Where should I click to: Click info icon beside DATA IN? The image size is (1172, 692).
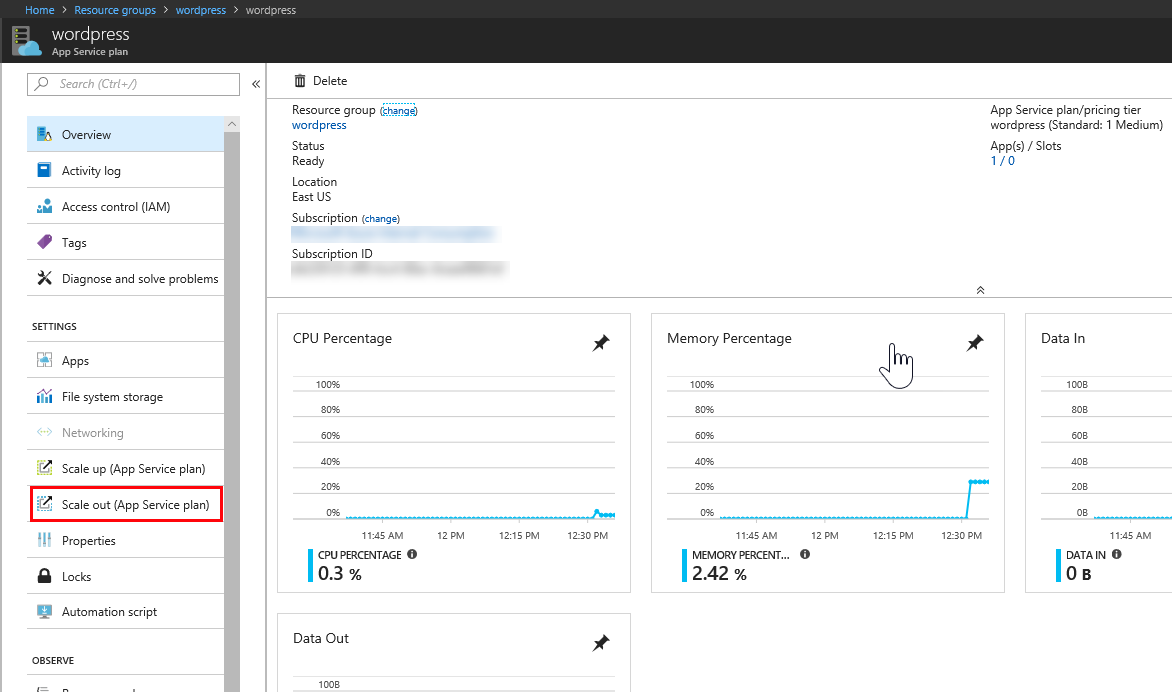1117,554
